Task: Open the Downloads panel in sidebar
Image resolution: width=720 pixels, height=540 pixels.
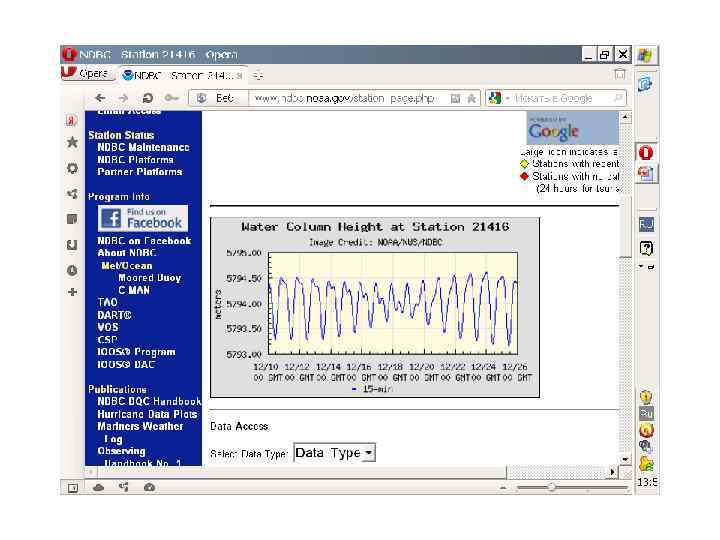Action: [x=72, y=245]
